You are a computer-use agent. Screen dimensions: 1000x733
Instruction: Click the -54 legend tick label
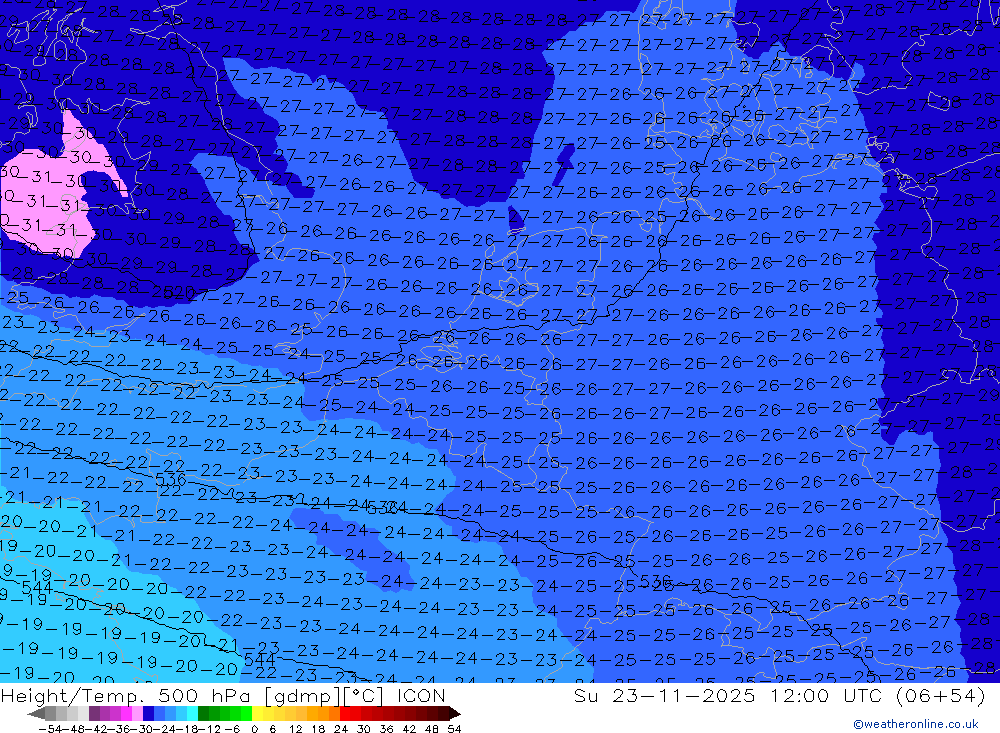coord(50,729)
